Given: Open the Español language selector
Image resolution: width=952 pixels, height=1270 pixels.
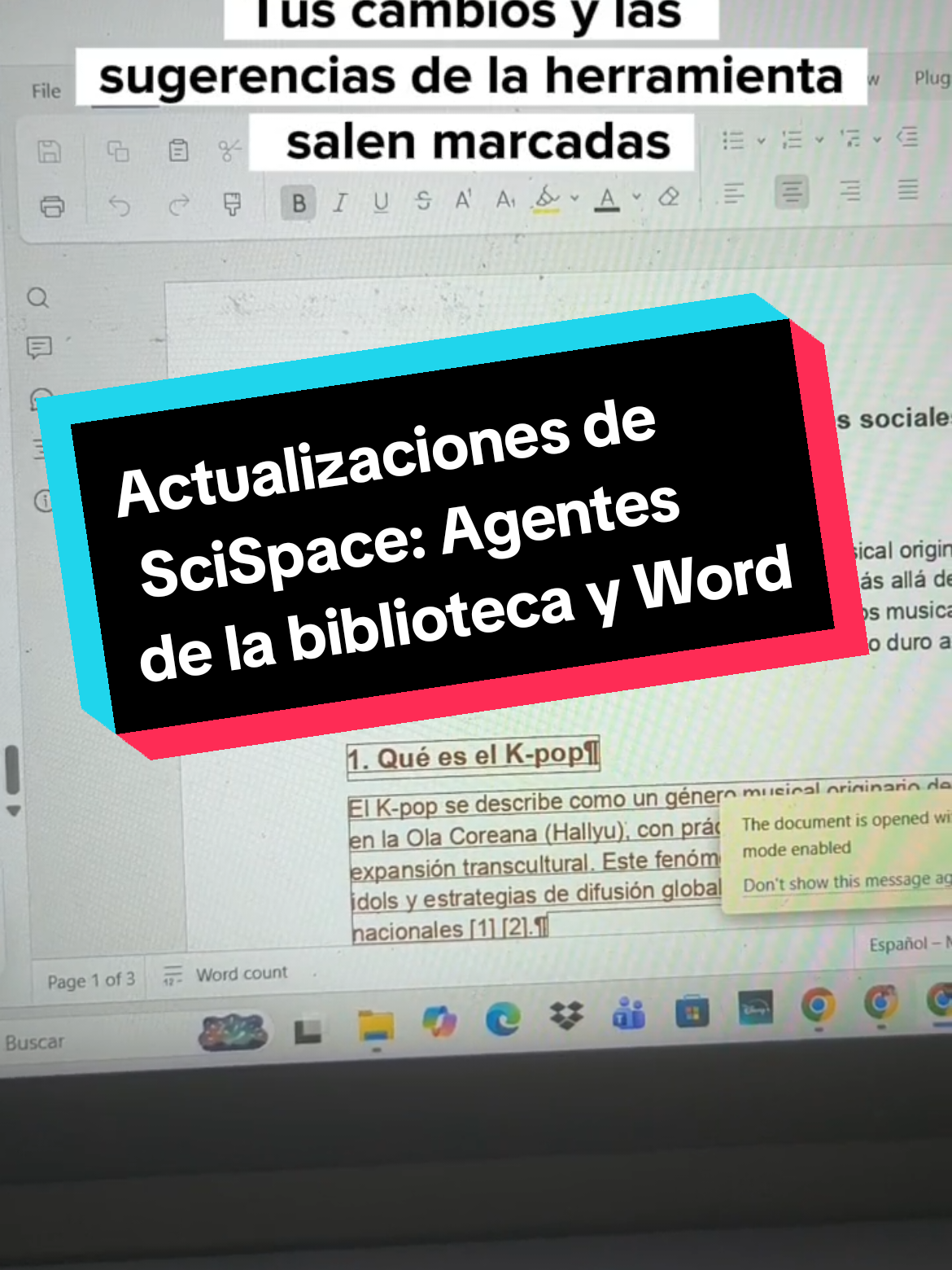Looking at the screenshot, I should click(x=910, y=944).
